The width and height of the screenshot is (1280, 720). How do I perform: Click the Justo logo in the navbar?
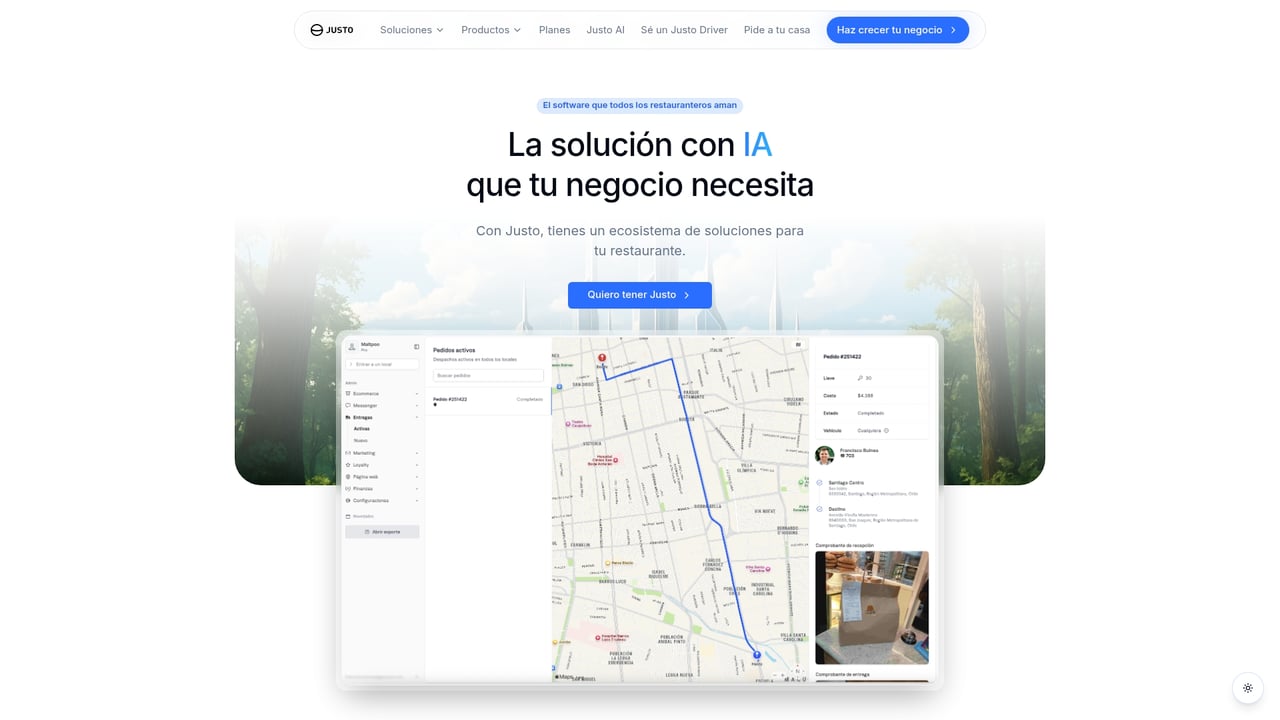pyautogui.click(x=332, y=29)
